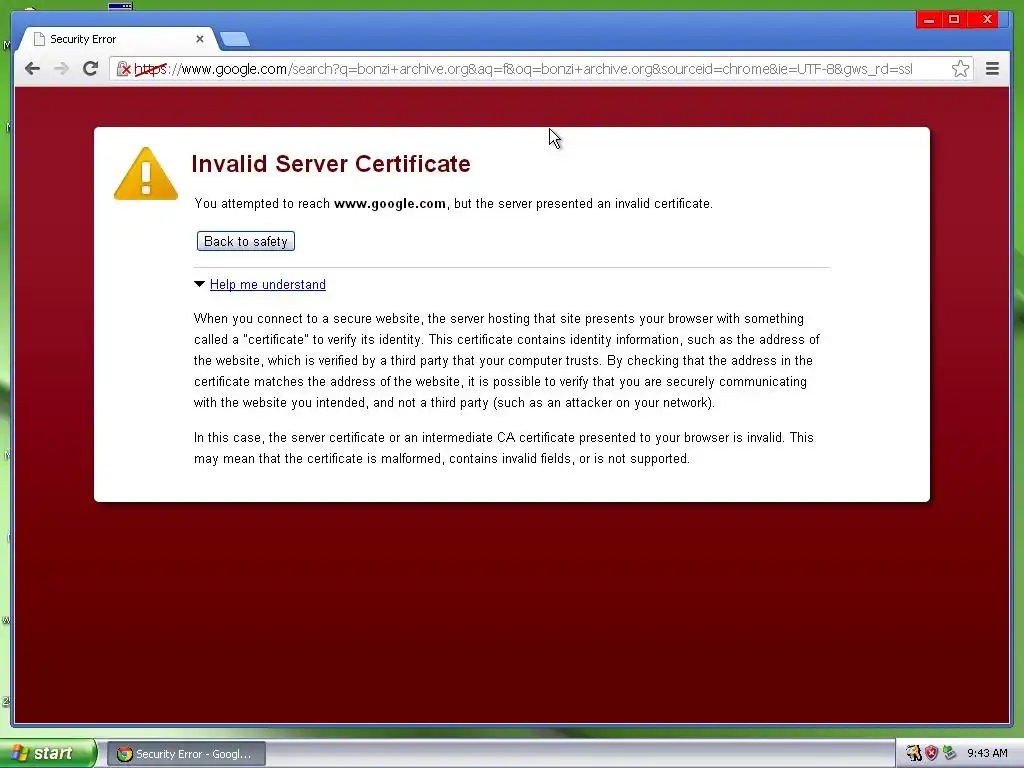The height and width of the screenshot is (768, 1024).
Task: Click the forward navigation arrow
Action: coord(61,69)
